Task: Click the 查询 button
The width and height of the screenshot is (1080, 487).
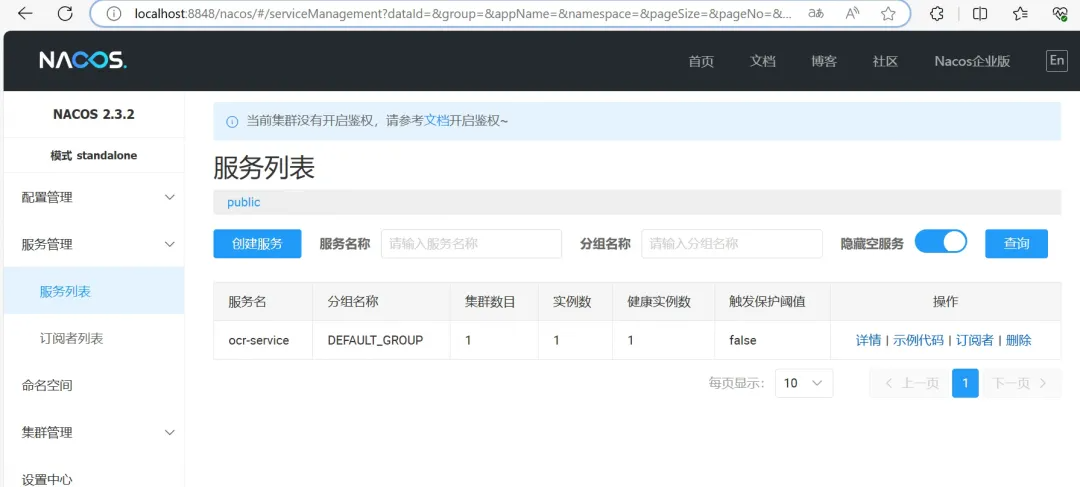Action: 1017,244
